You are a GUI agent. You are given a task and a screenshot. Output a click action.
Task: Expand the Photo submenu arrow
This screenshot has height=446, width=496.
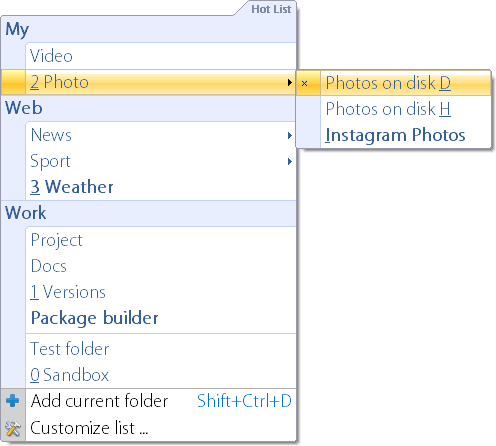pos(289,83)
